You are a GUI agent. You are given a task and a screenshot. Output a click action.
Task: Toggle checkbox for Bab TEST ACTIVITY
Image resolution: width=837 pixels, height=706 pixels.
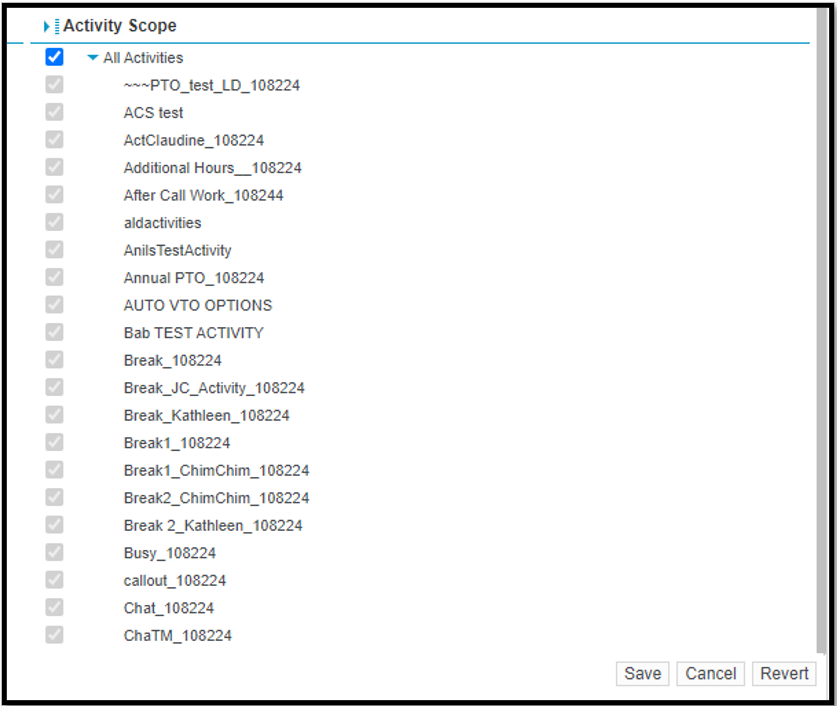point(54,332)
